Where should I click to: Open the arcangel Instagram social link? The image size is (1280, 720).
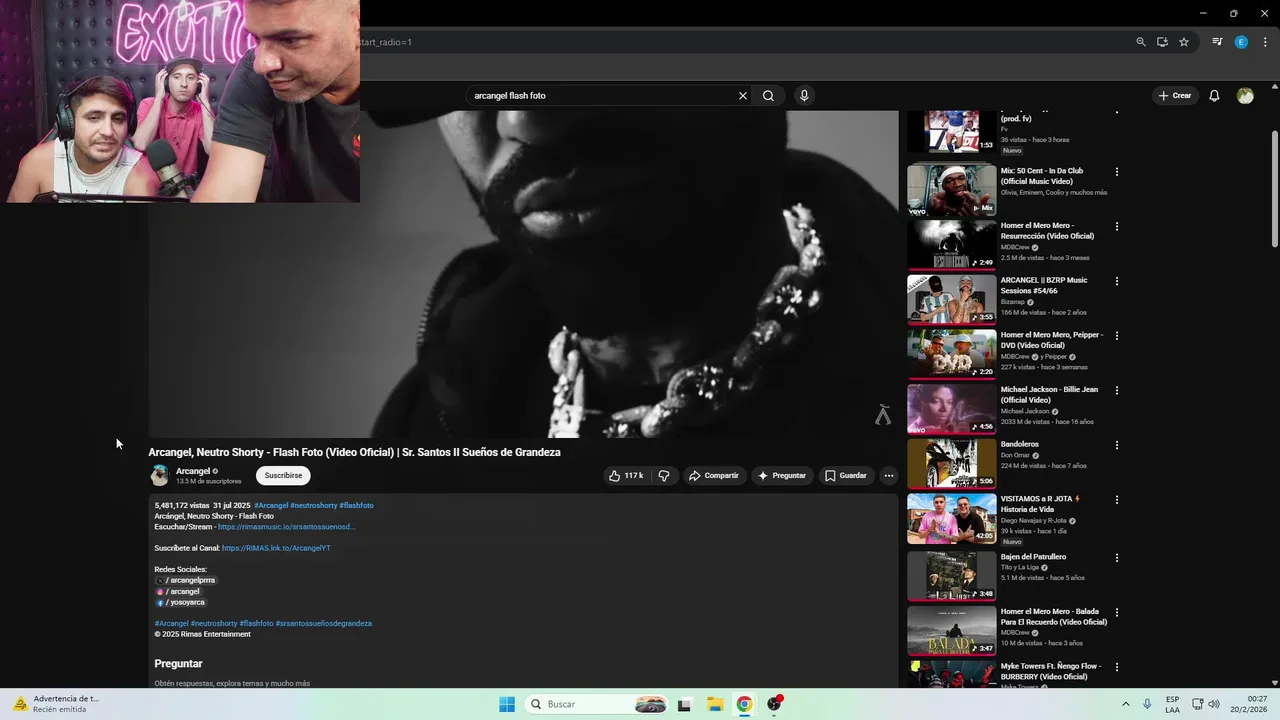(178, 591)
